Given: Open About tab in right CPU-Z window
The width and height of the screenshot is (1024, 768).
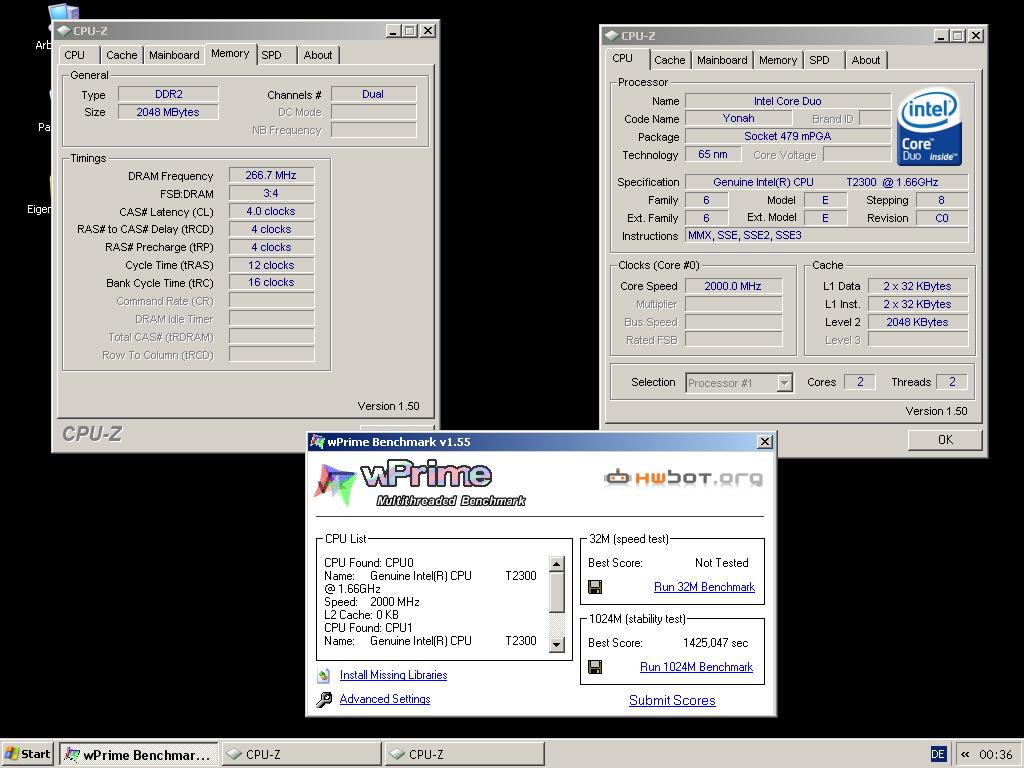Looking at the screenshot, I should [866, 60].
